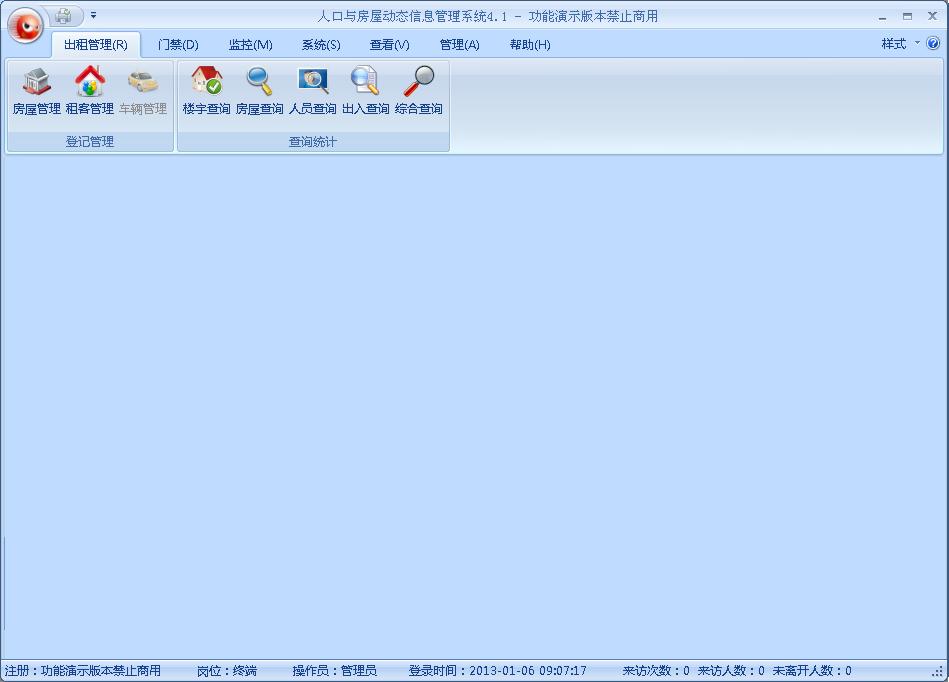Open the 样式 style dropdown

[x=900, y=44]
